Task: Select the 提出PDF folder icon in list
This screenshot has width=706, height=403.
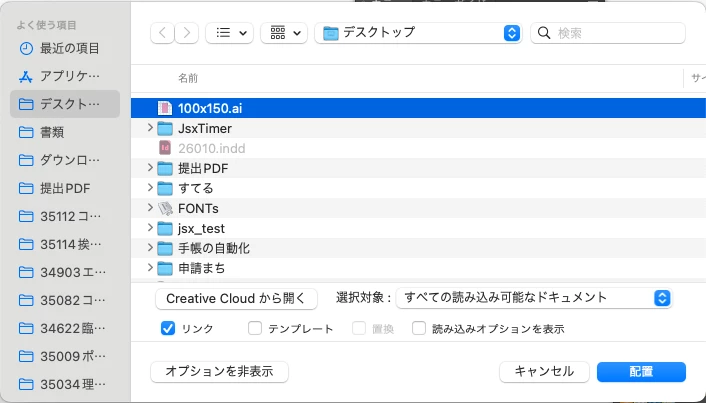Action: click(x=165, y=168)
